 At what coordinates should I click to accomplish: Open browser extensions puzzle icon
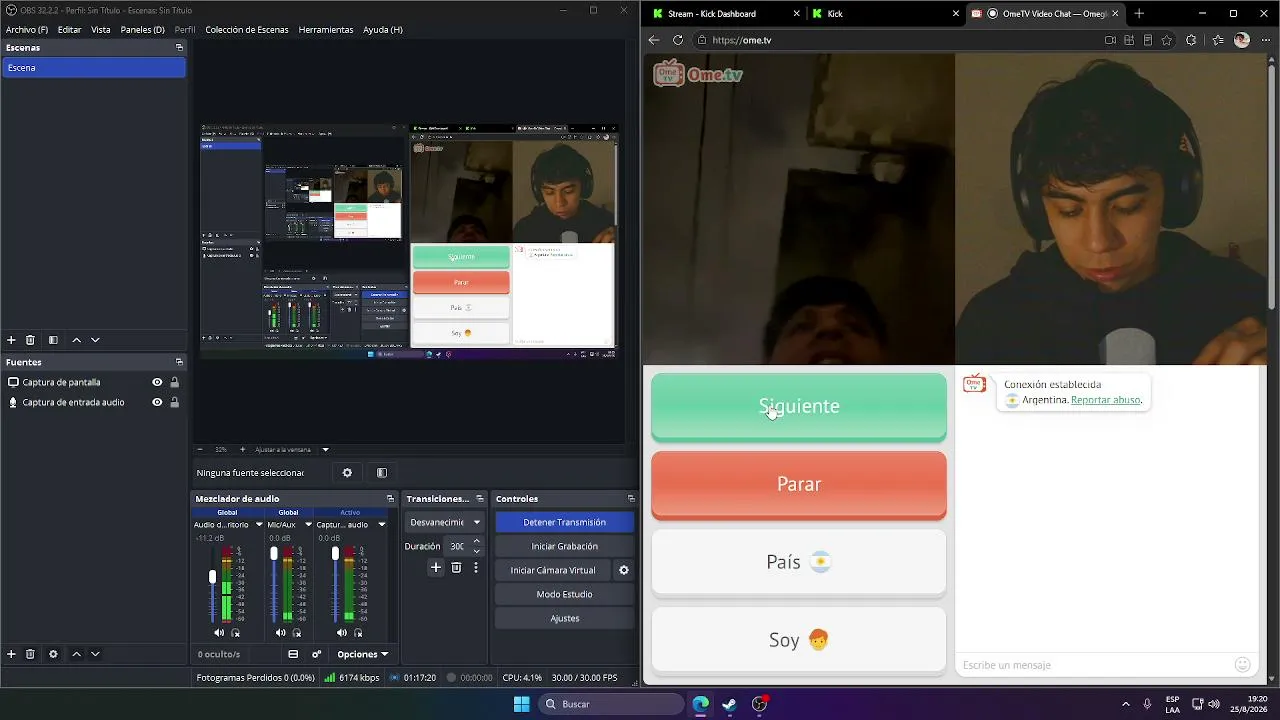(1191, 40)
